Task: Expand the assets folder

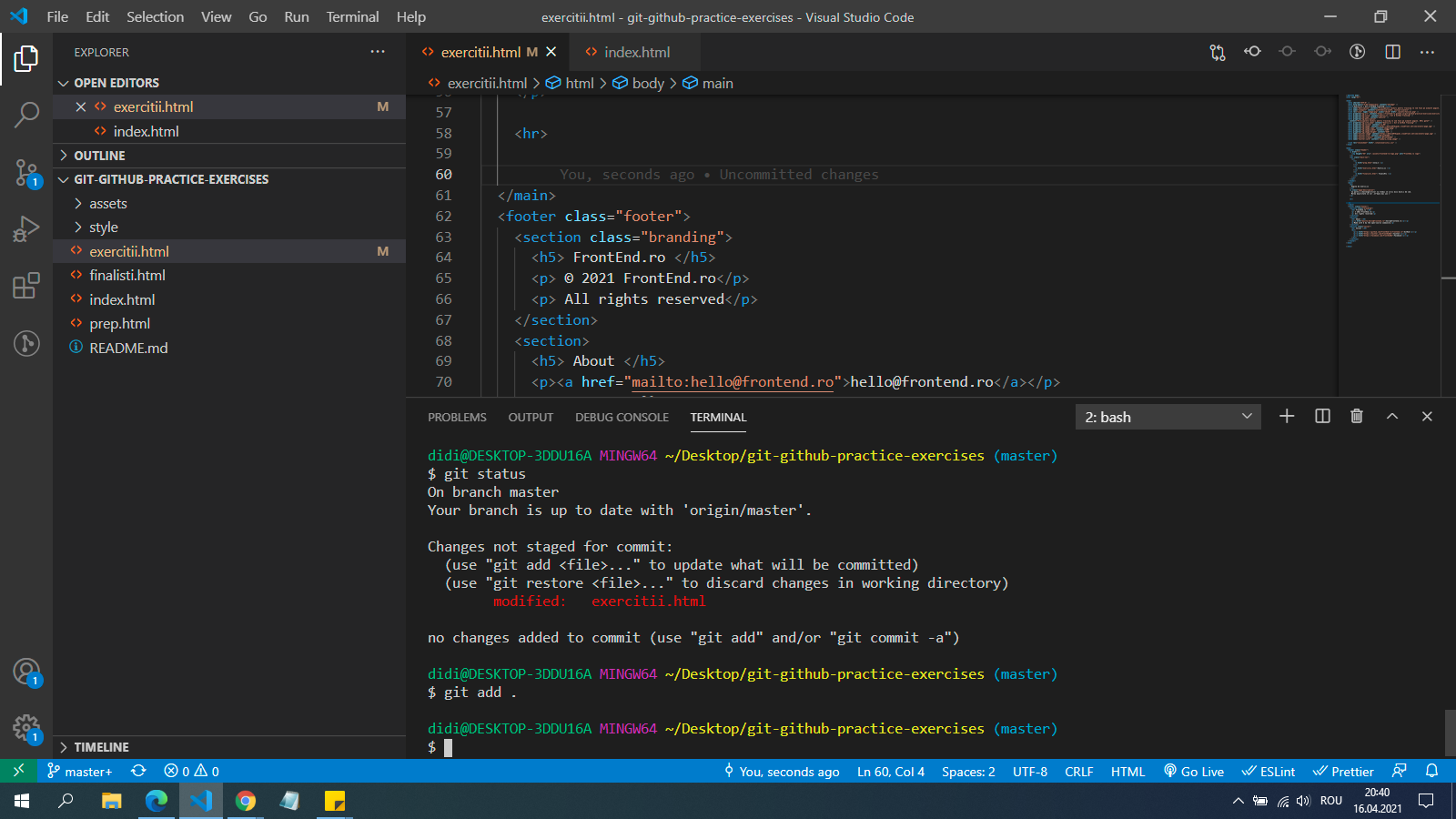Action: pyautogui.click(x=108, y=204)
